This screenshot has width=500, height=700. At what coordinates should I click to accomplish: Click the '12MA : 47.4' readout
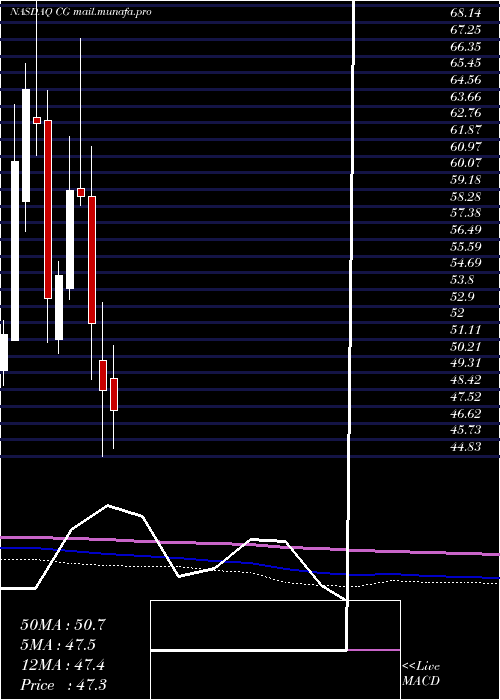(63, 665)
